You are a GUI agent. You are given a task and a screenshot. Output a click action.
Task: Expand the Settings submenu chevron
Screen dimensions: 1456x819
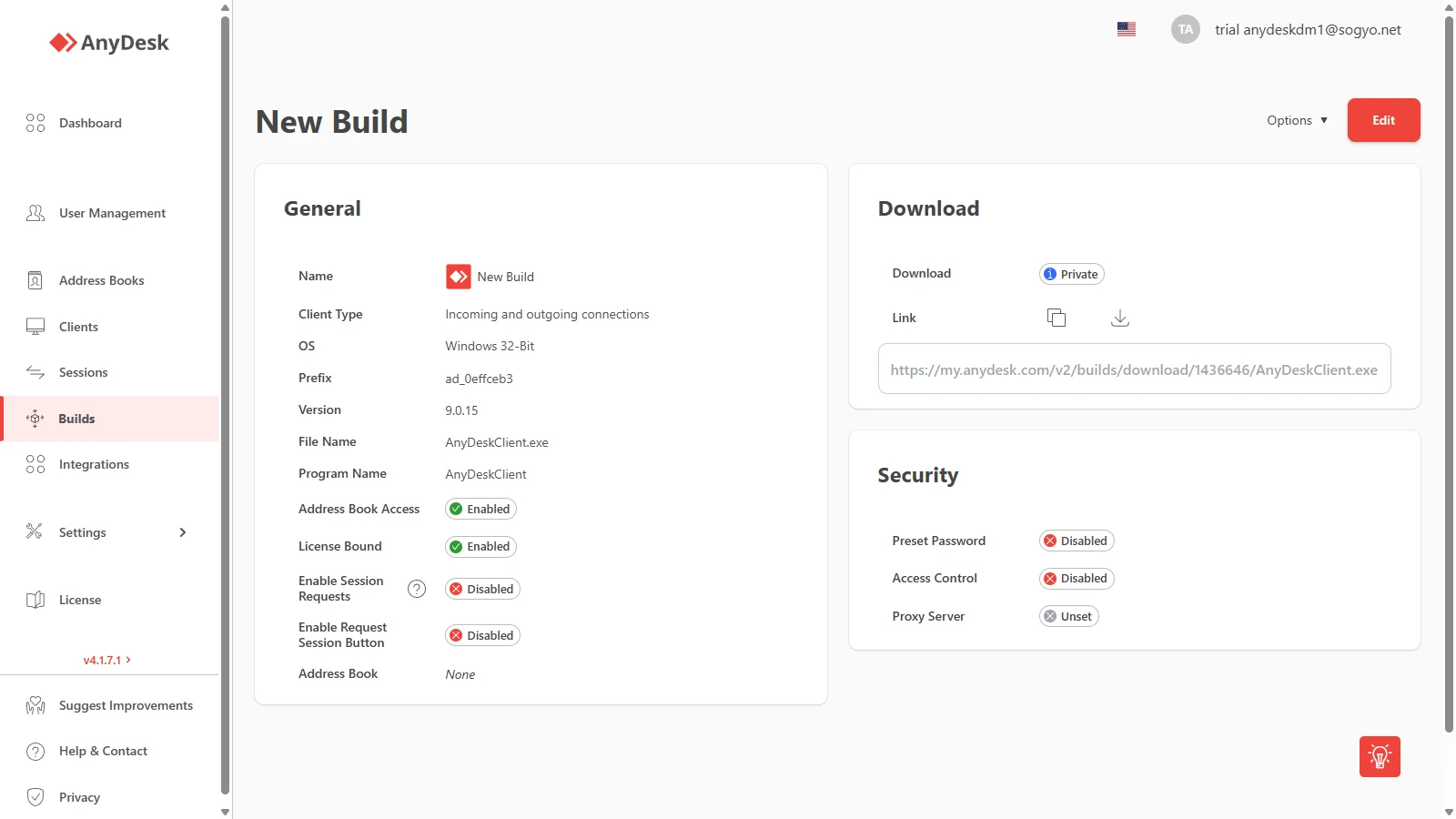[x=183, y=532]
